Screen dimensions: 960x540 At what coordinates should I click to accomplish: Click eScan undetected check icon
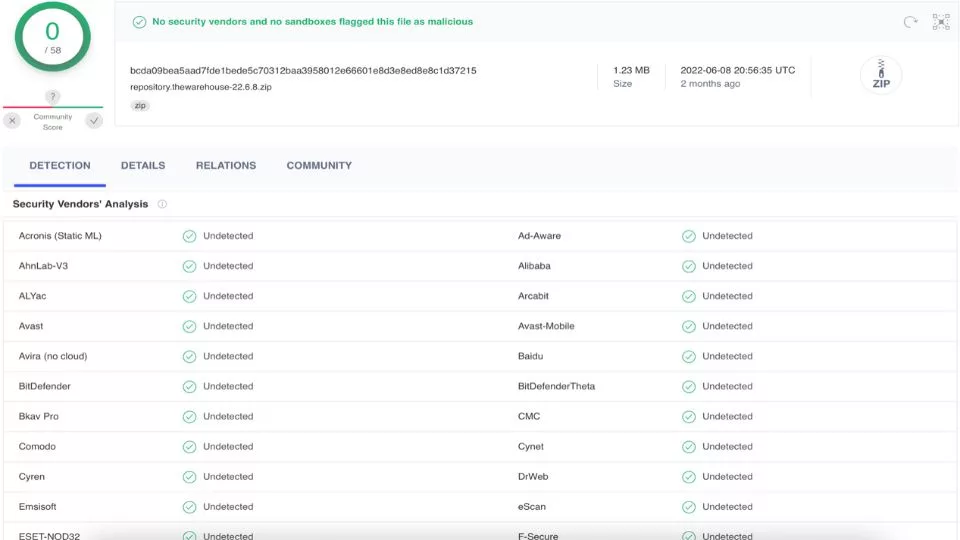tap(689, 507)
